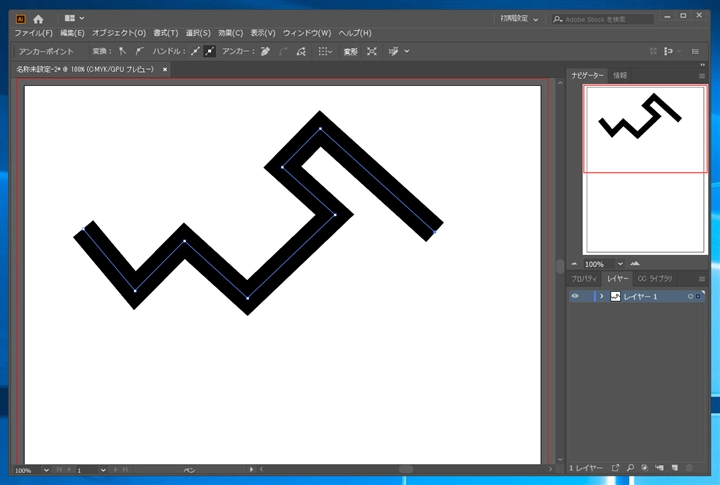The image size is (720, 485).
Task: Convert selected anchor points to corner
Action: coord(123,51)
